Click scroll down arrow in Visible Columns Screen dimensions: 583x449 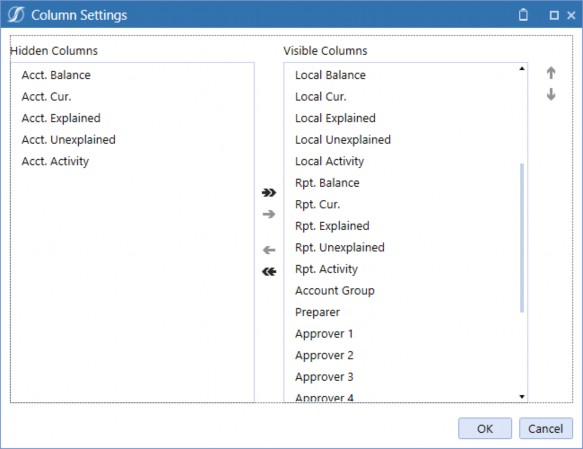point(522,397)
